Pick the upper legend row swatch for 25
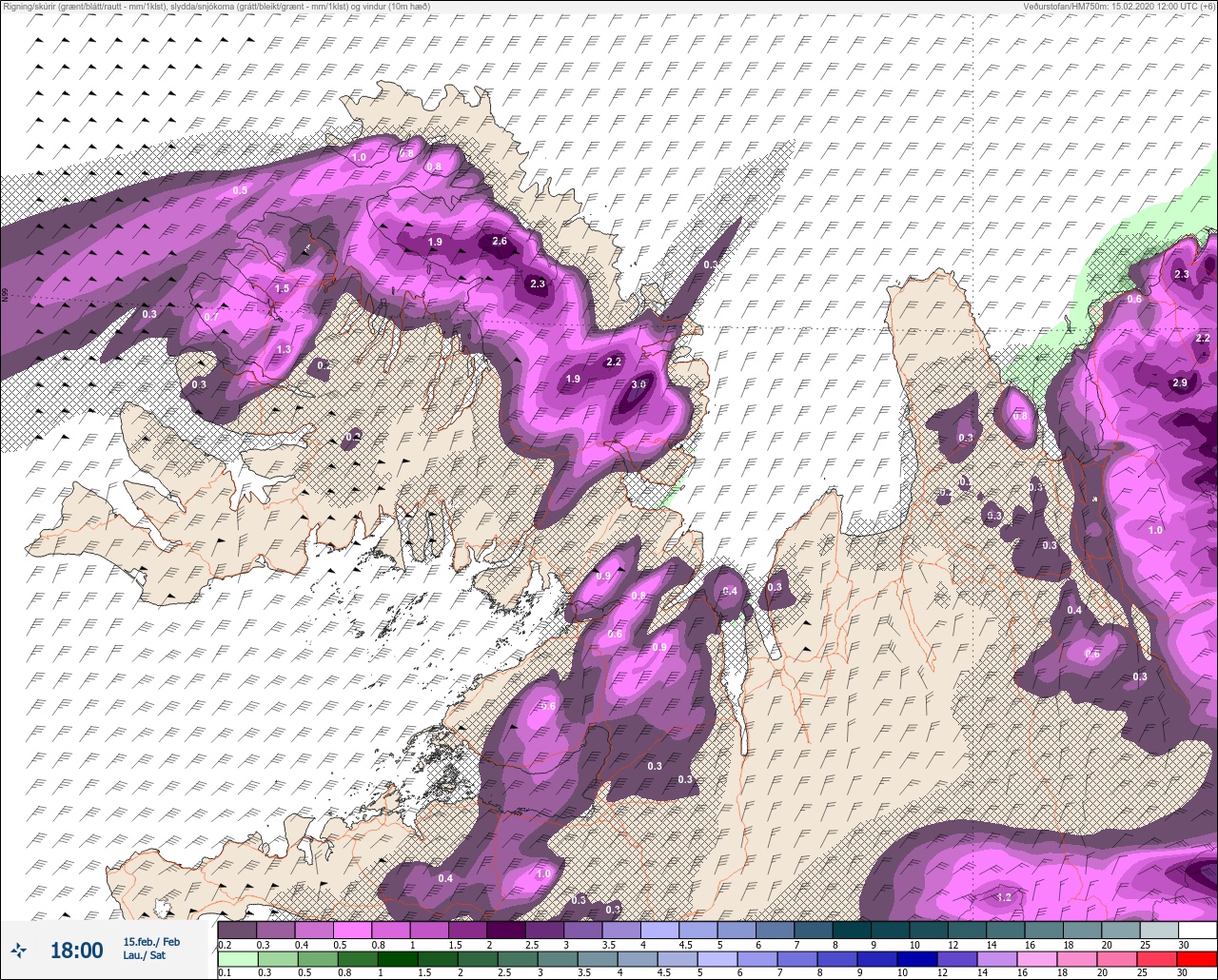1218x980 pixels. point(1159,930)
